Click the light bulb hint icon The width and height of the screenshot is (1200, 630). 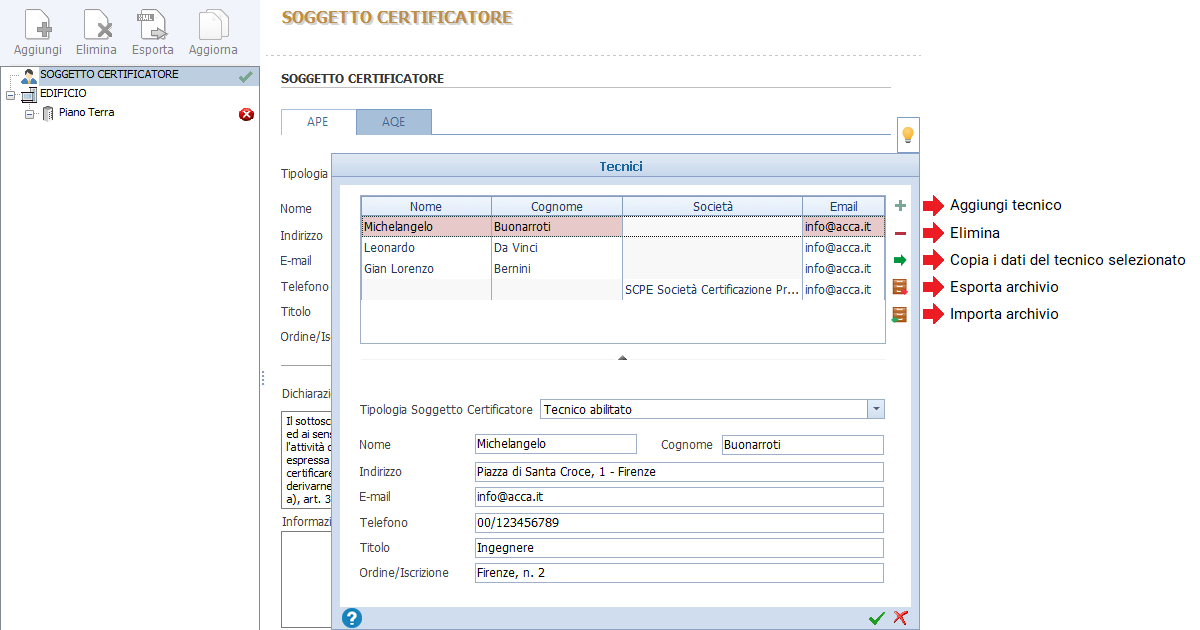pos(908,135)
